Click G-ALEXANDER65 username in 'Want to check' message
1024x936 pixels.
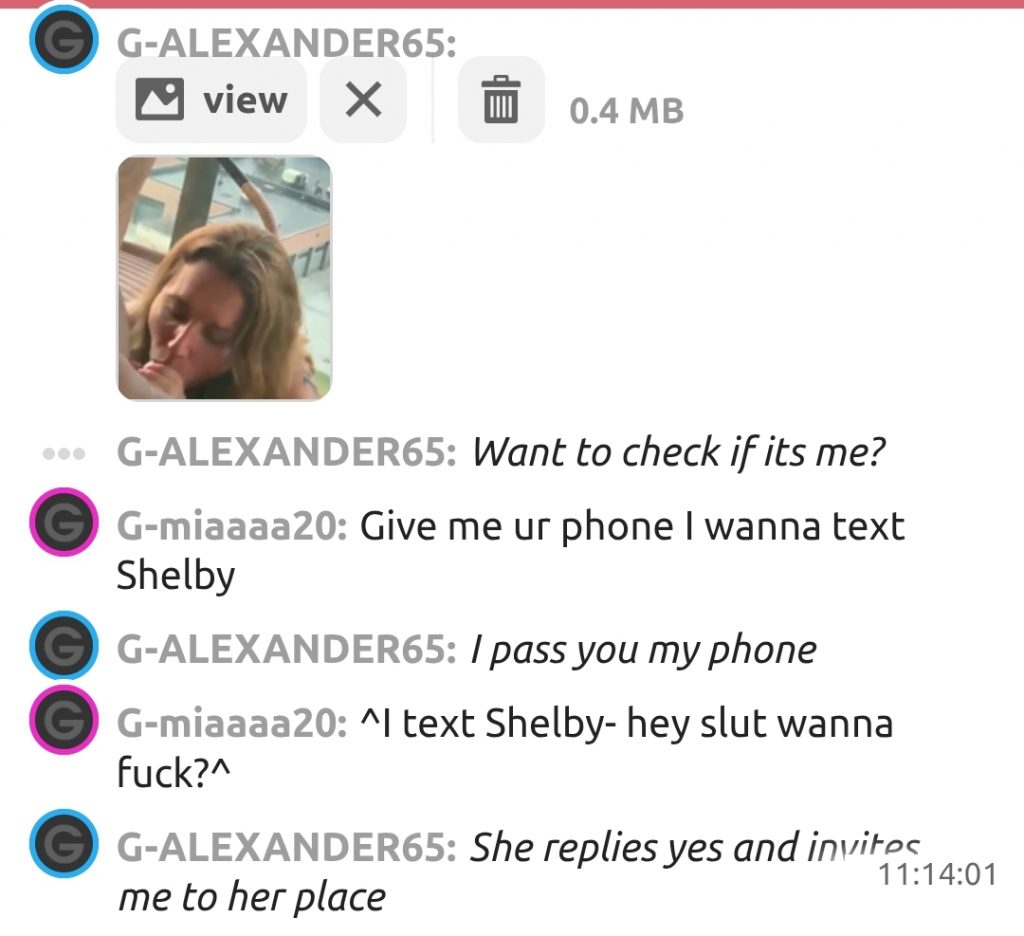click(x=286, y=452)
